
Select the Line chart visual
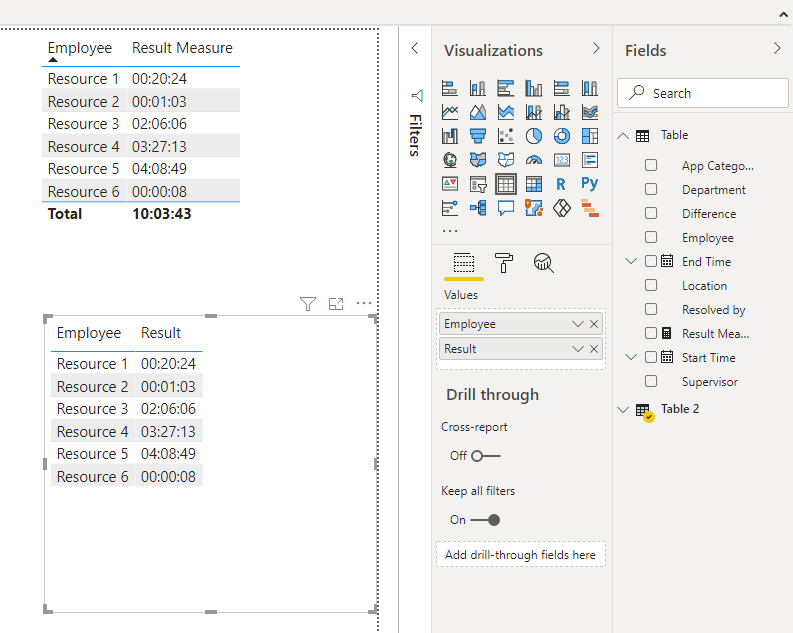pyautogui.click(x=450, y=112)
